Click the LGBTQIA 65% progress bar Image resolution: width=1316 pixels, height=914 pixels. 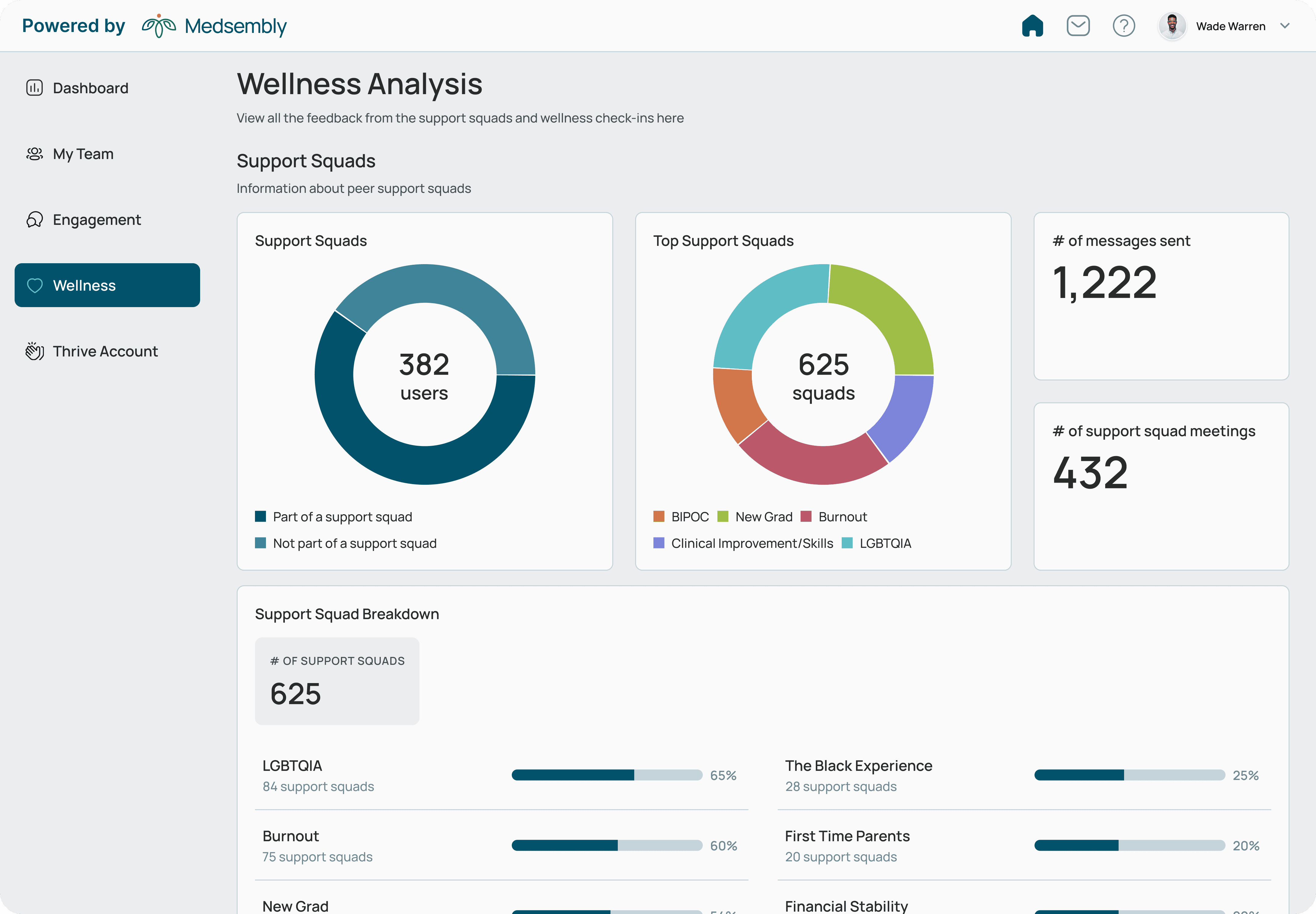point(607,775)
